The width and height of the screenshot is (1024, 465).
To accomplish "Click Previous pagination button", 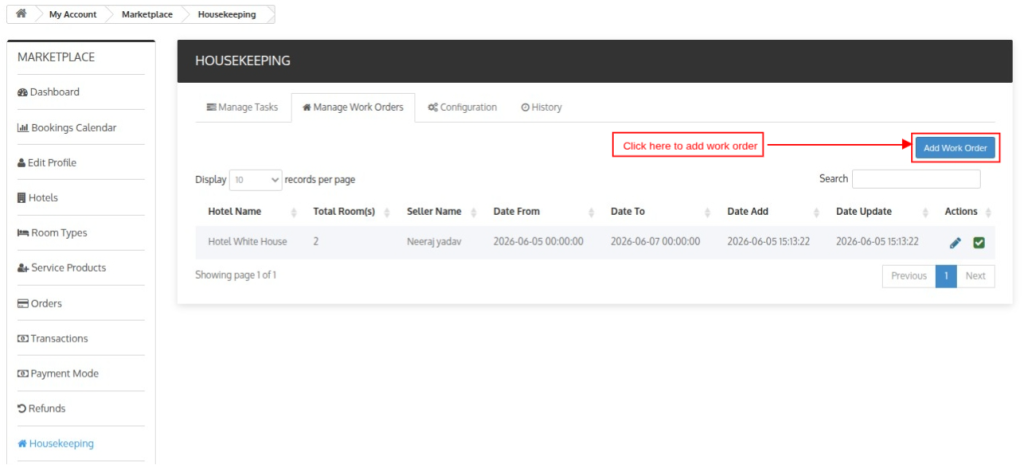I will pyautogui.click(x=909, y=276).
